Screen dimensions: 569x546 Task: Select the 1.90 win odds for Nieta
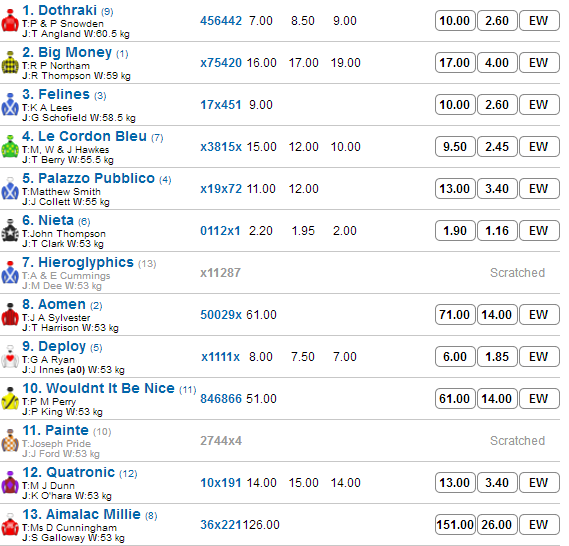tap(455, 231)
